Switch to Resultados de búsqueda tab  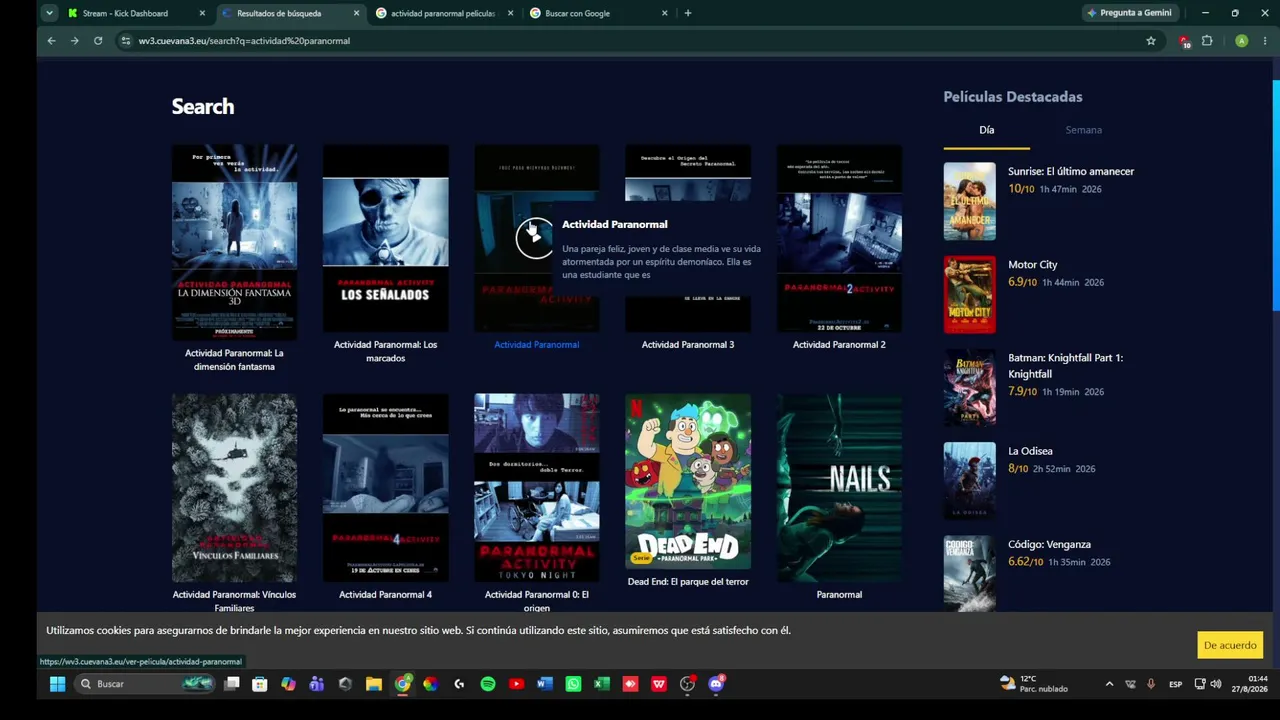290,13
